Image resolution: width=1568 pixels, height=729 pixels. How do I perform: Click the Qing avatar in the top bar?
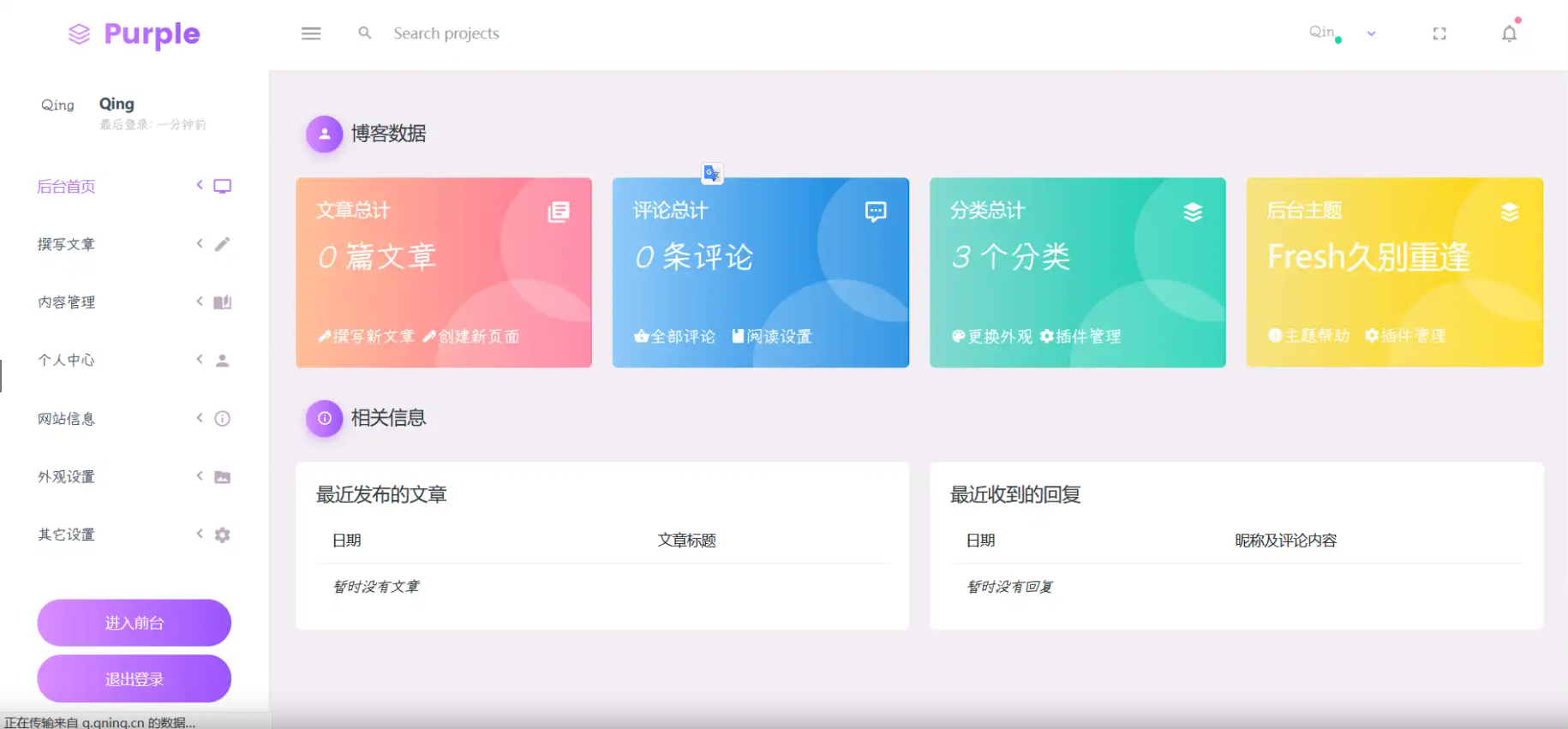(x=1323, y=33)
